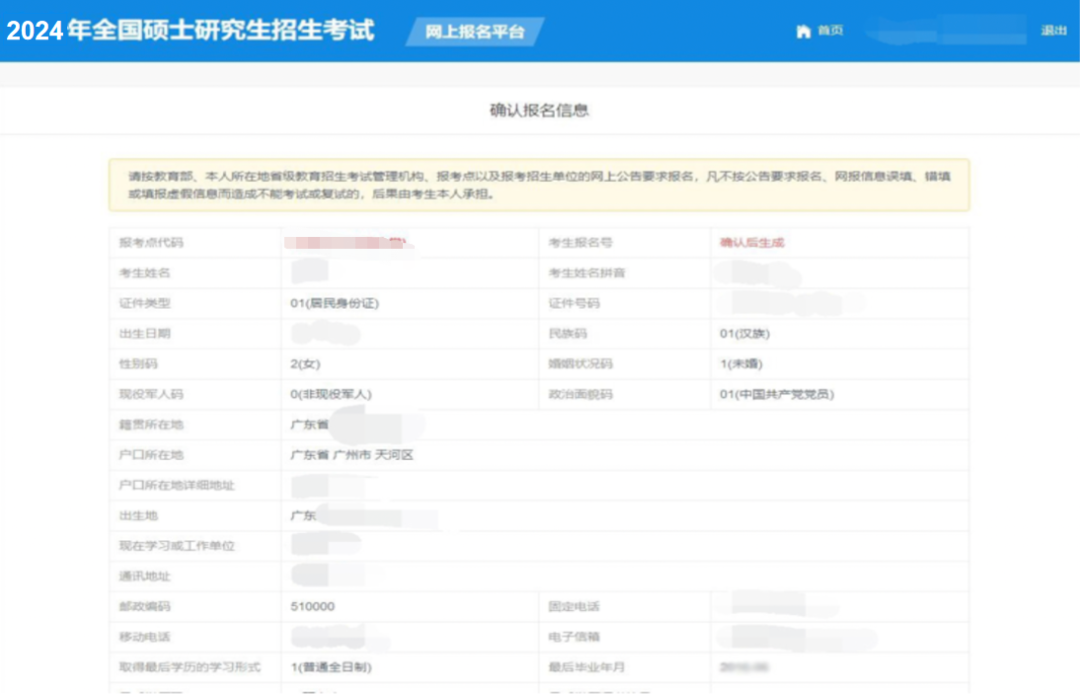
Task: Click the 现役军人码 label
Action: point(152,394)
